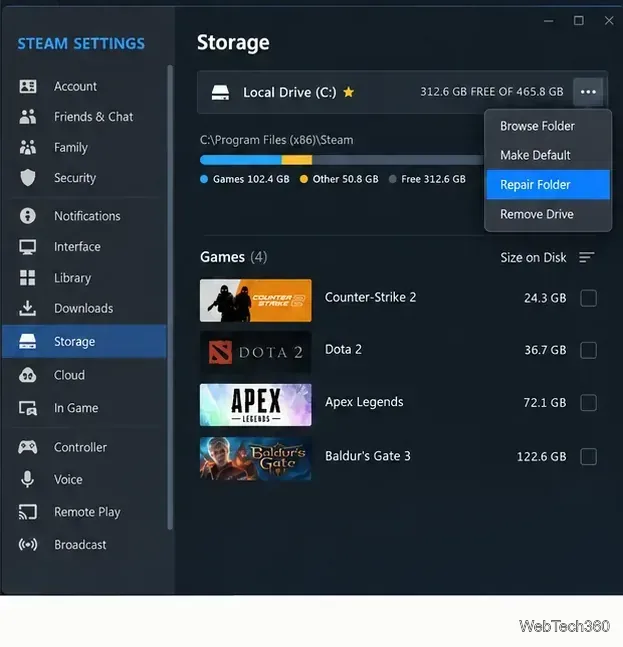Open Controller settings
623x647 pixels.
[x=85, y=447]
